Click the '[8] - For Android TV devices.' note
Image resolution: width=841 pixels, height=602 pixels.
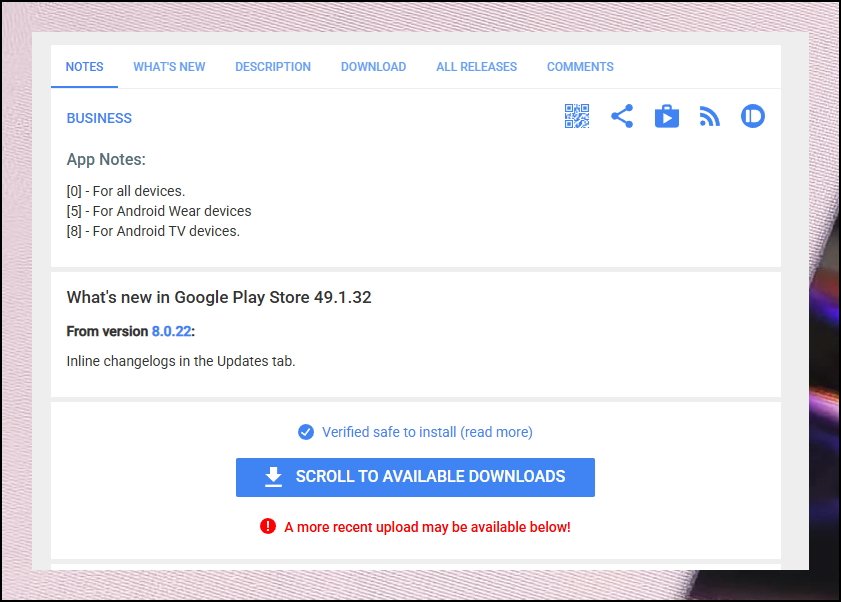click(x=153, y=231)
